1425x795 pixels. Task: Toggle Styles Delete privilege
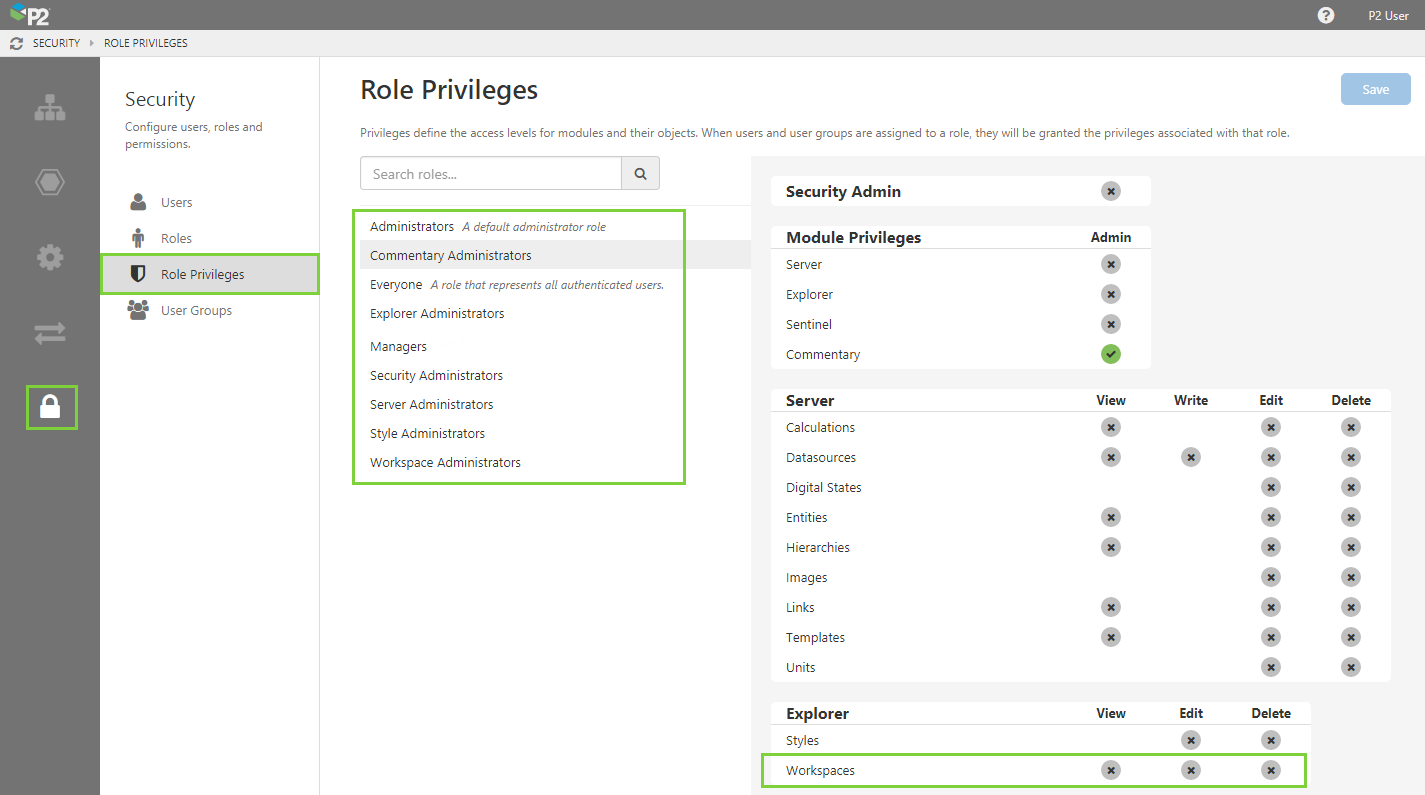point(1270,740)
